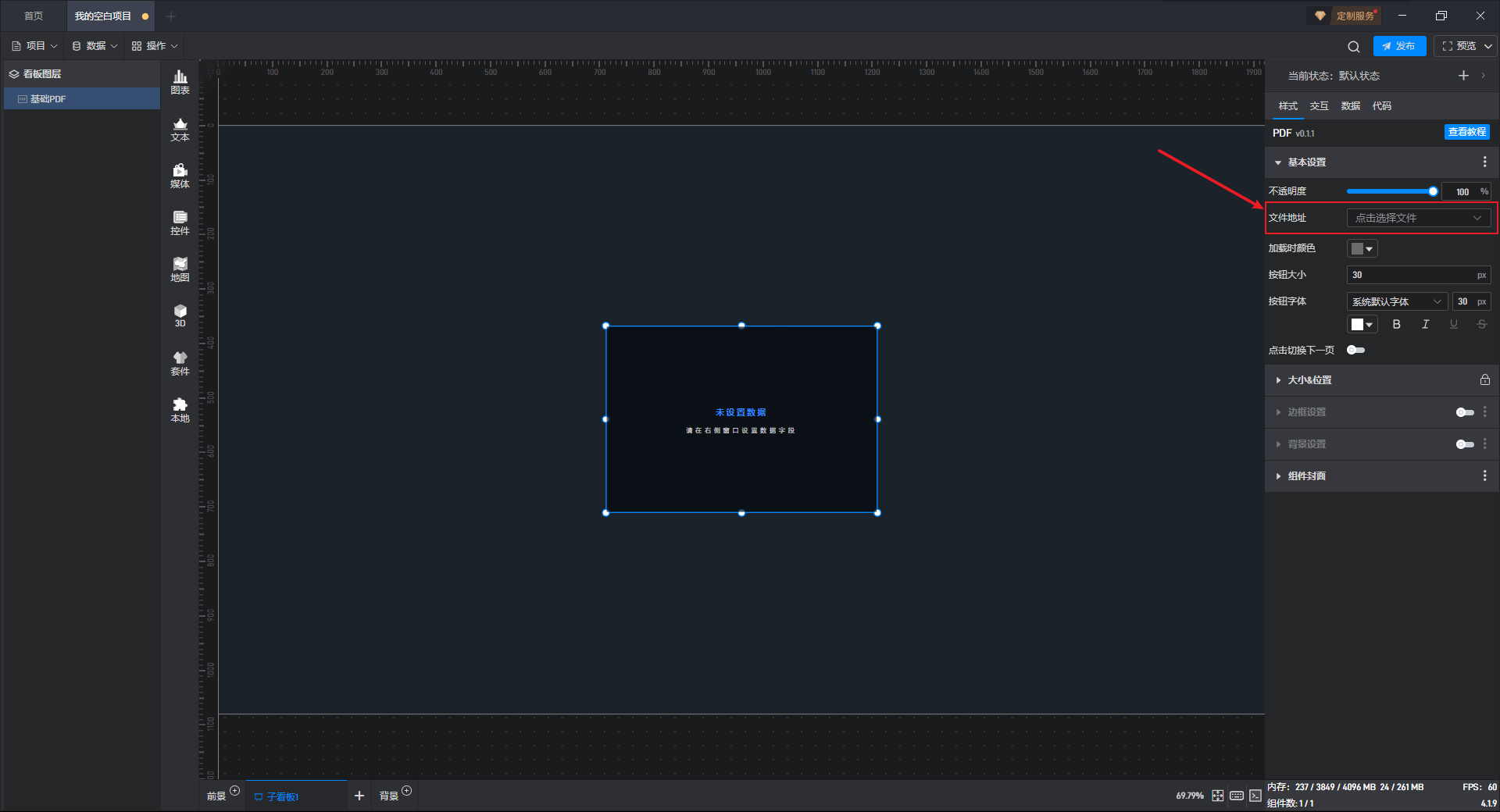Open the 加载时颜色 color swatch
This screenshot has height=812, width=1500.
1362,248
